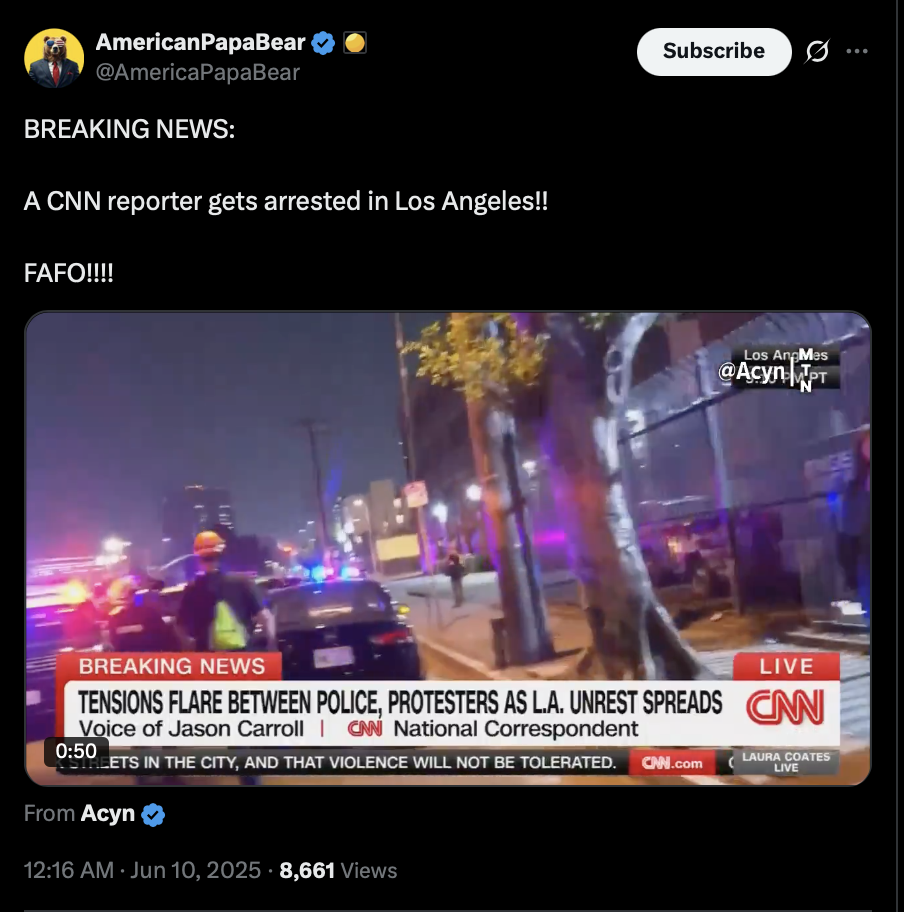
Task: Click the blue verified badge beside AmericanPapaBear
Action: tap(323, 43)
